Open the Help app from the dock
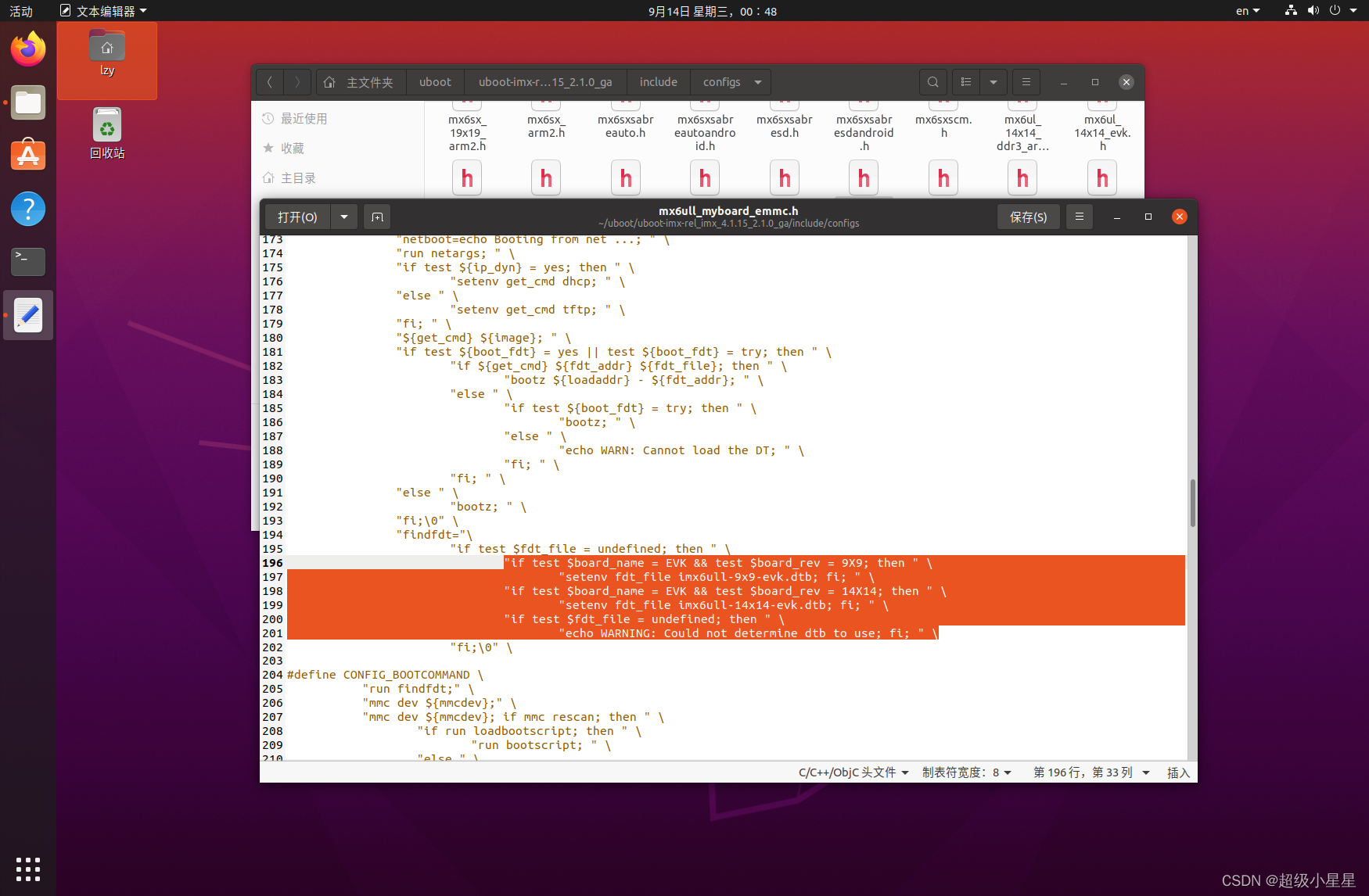Viewport: 1369px width, 896px height. 27,209
